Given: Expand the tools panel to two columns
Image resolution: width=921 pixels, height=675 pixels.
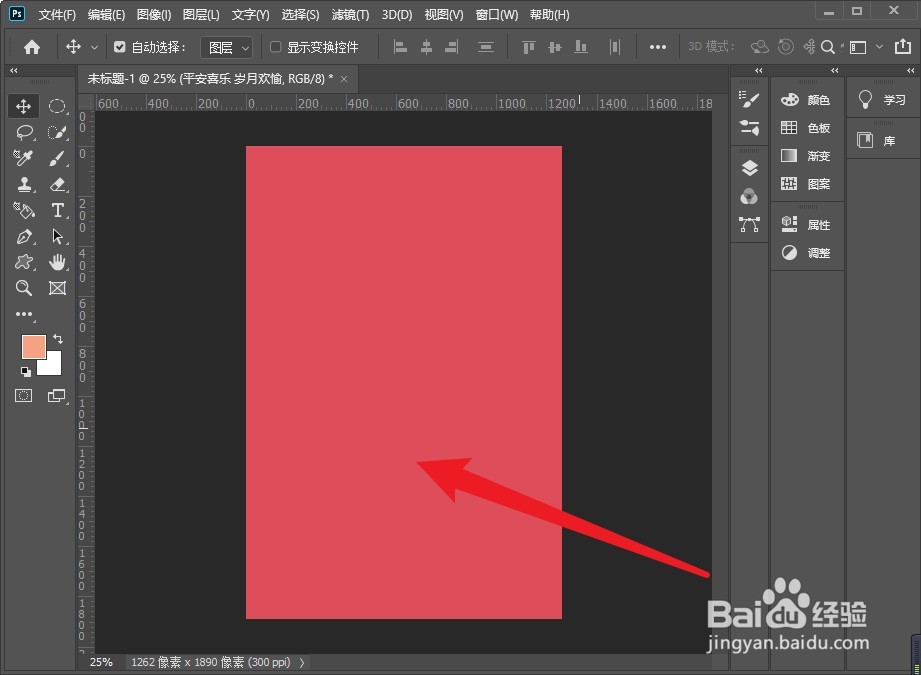Looking at the screenshot, I should [14, 70].
